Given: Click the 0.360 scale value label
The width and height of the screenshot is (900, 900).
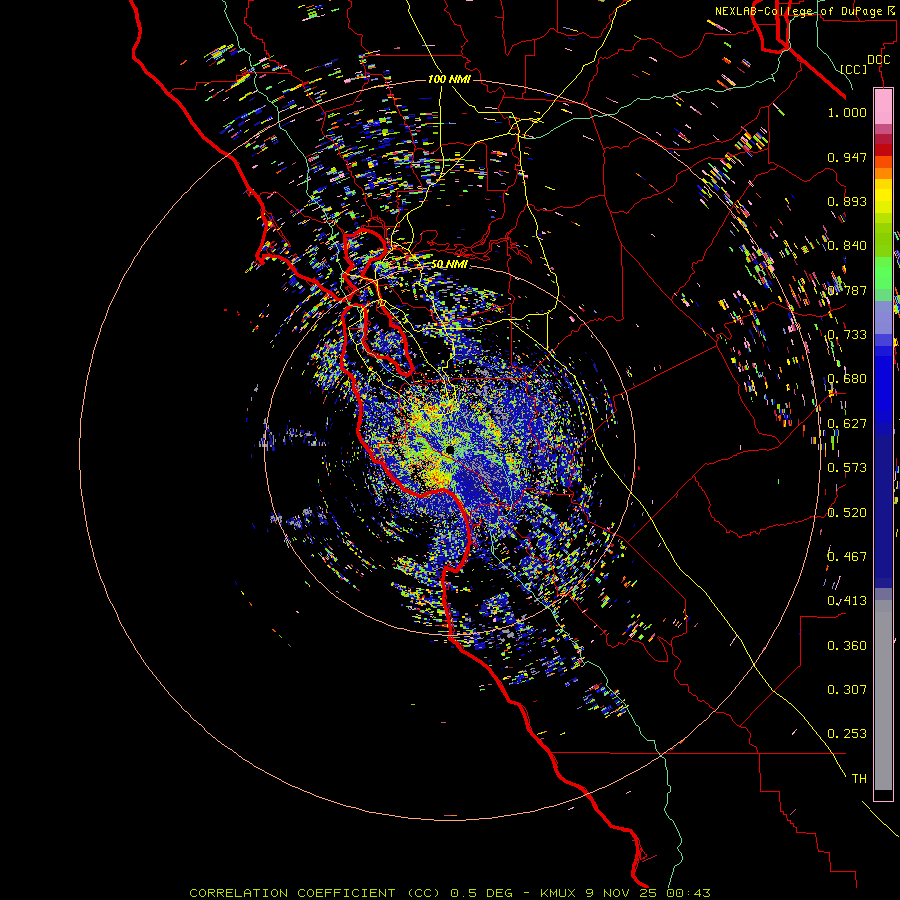Looking at the screenshot, I should pyautogui.click(x=847, y=646).
